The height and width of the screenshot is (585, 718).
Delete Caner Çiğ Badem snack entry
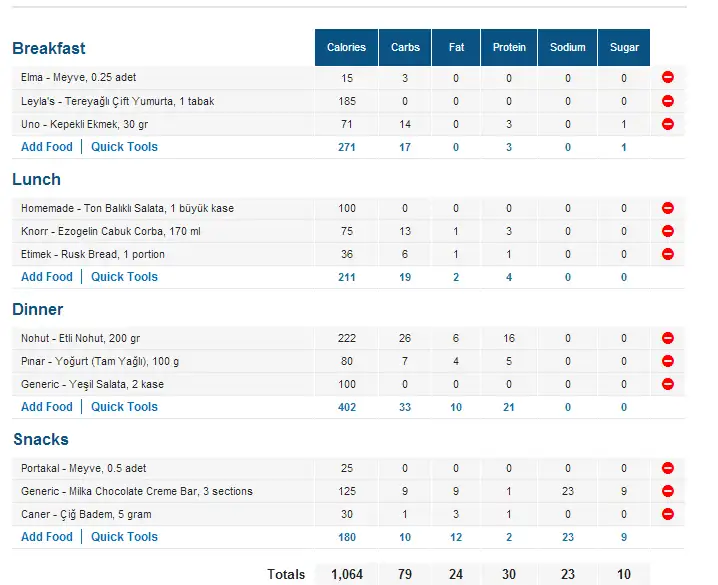[668, 514]
